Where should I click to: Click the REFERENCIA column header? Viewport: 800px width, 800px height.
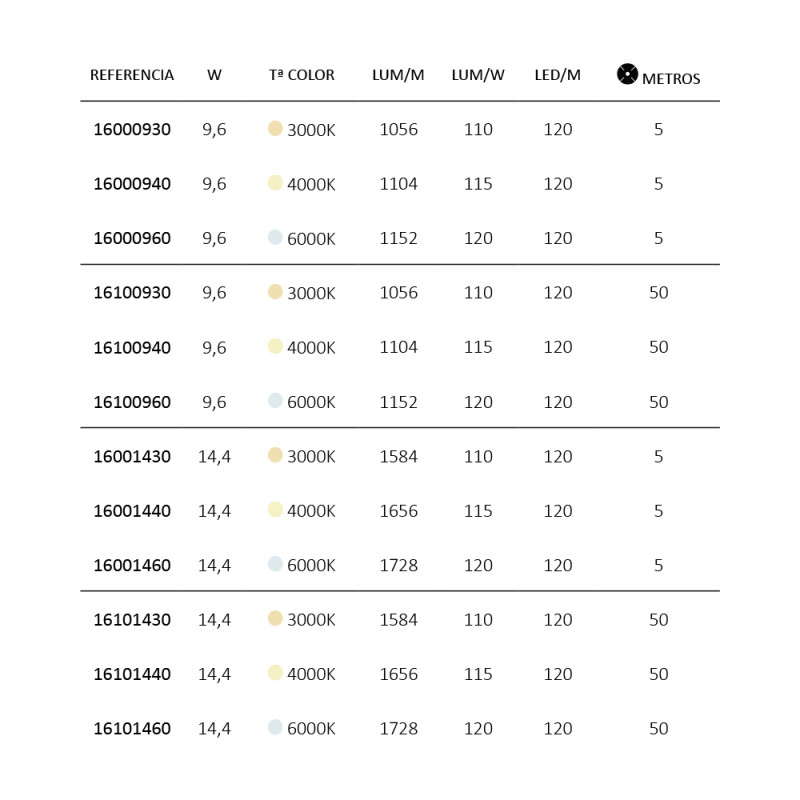pos(132,75)
